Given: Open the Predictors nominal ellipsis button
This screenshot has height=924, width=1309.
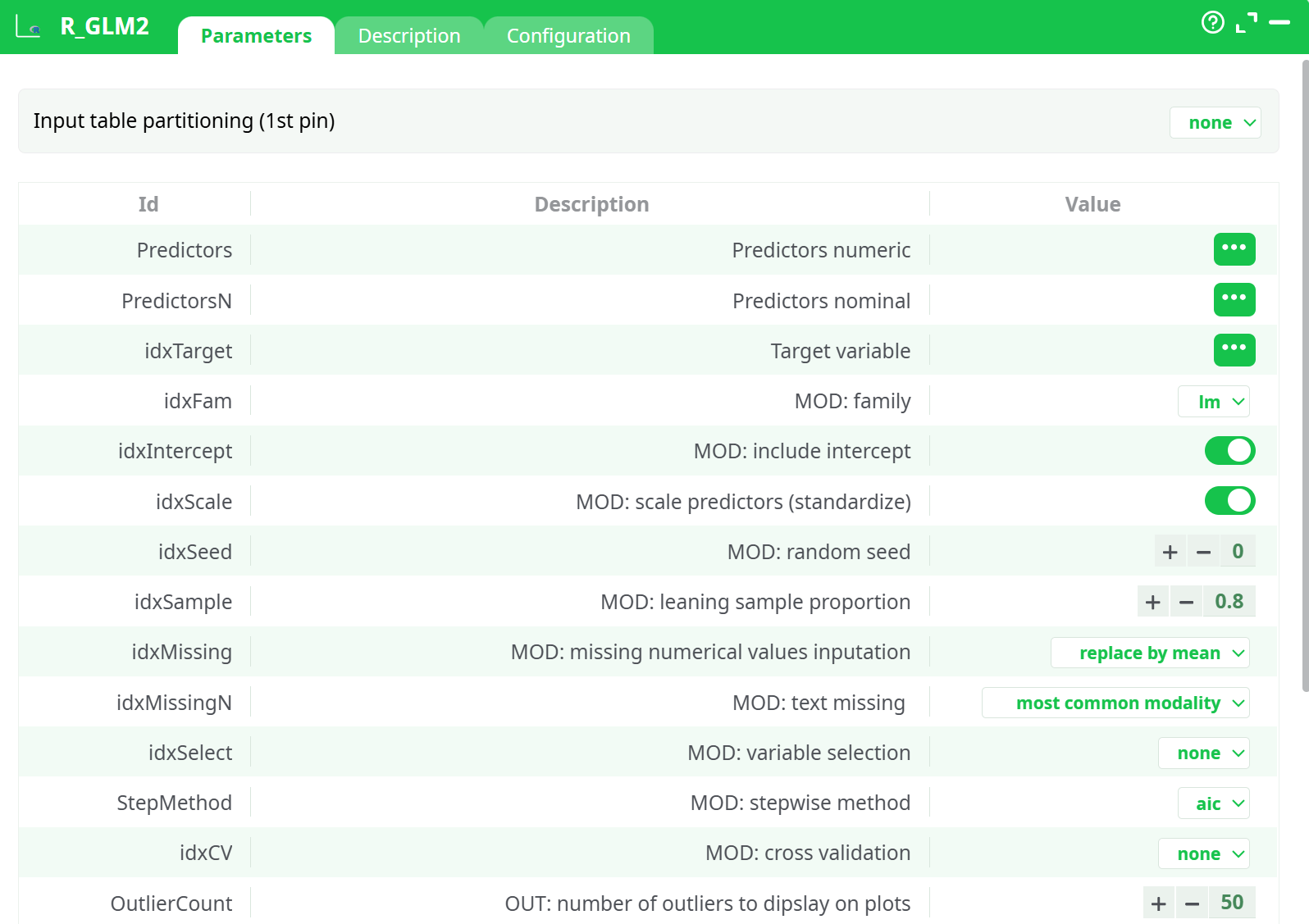Looking at the screenshot, I should [1234, 299].
